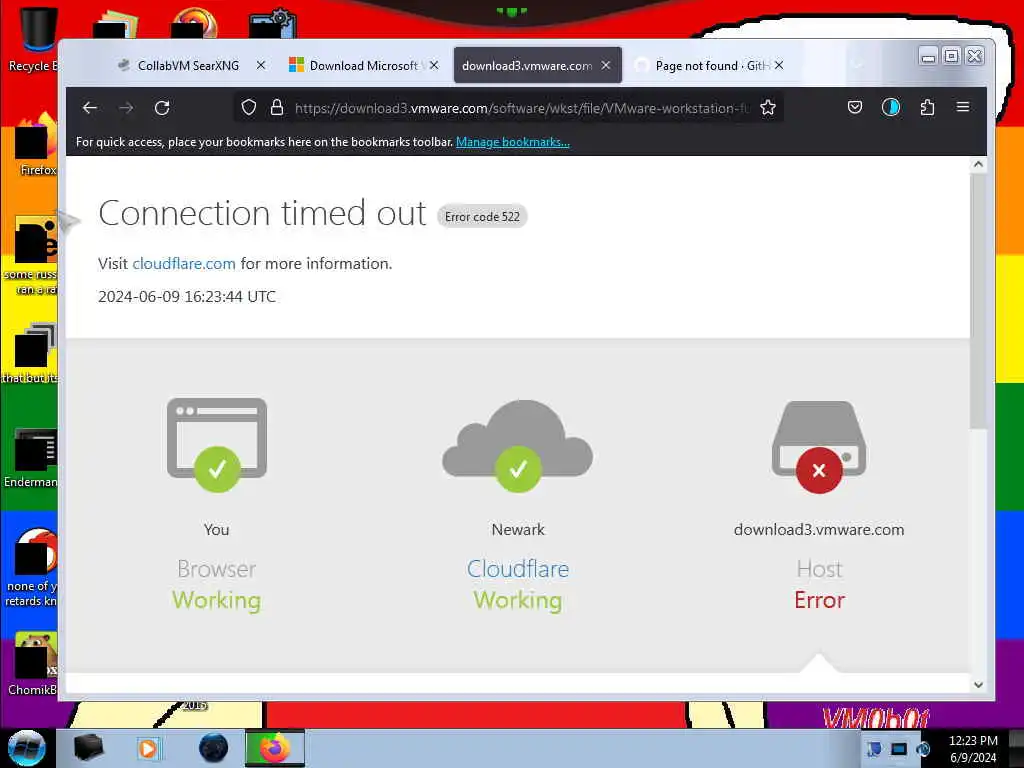
Task: Close the download3.vmware.com tab
Action: click(605, 65)
